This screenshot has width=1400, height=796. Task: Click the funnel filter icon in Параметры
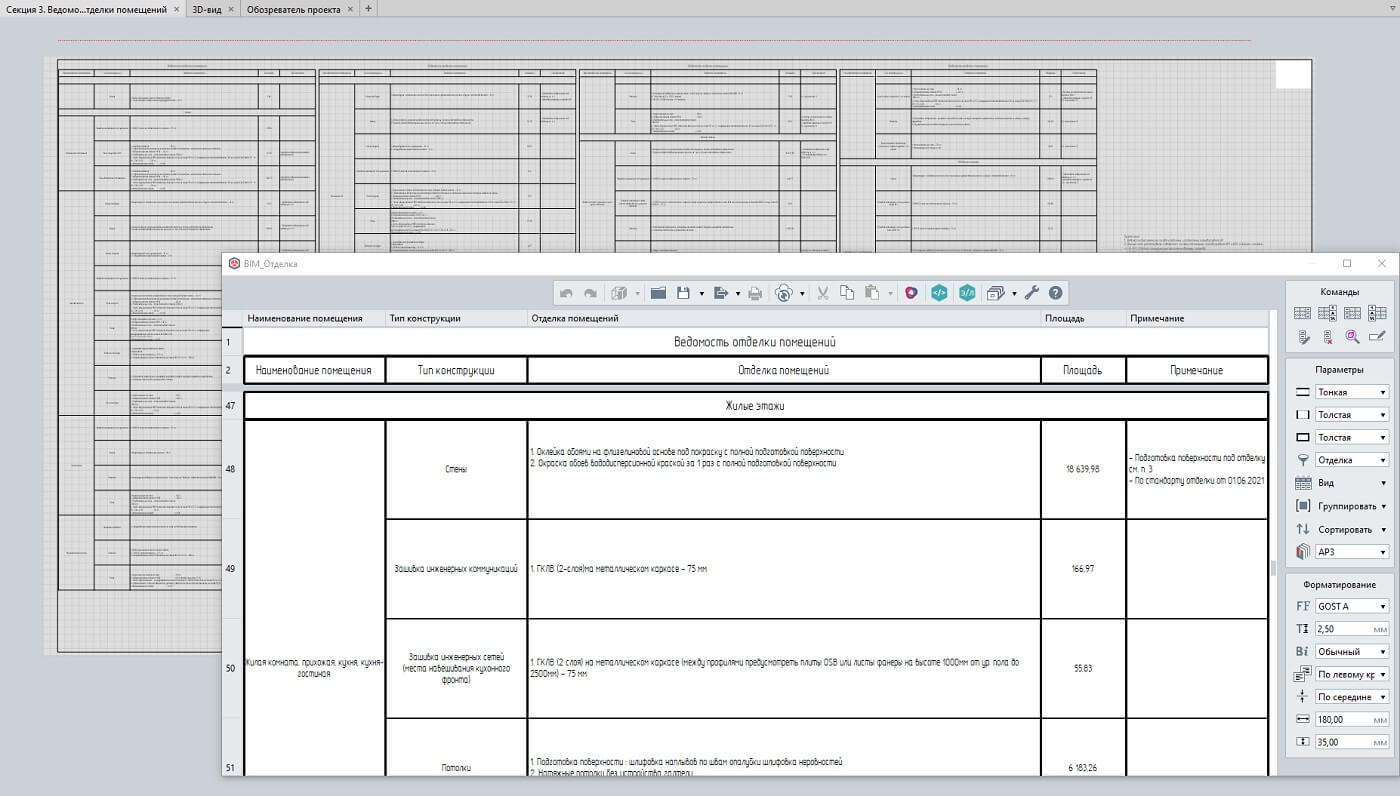point(1302,460)
